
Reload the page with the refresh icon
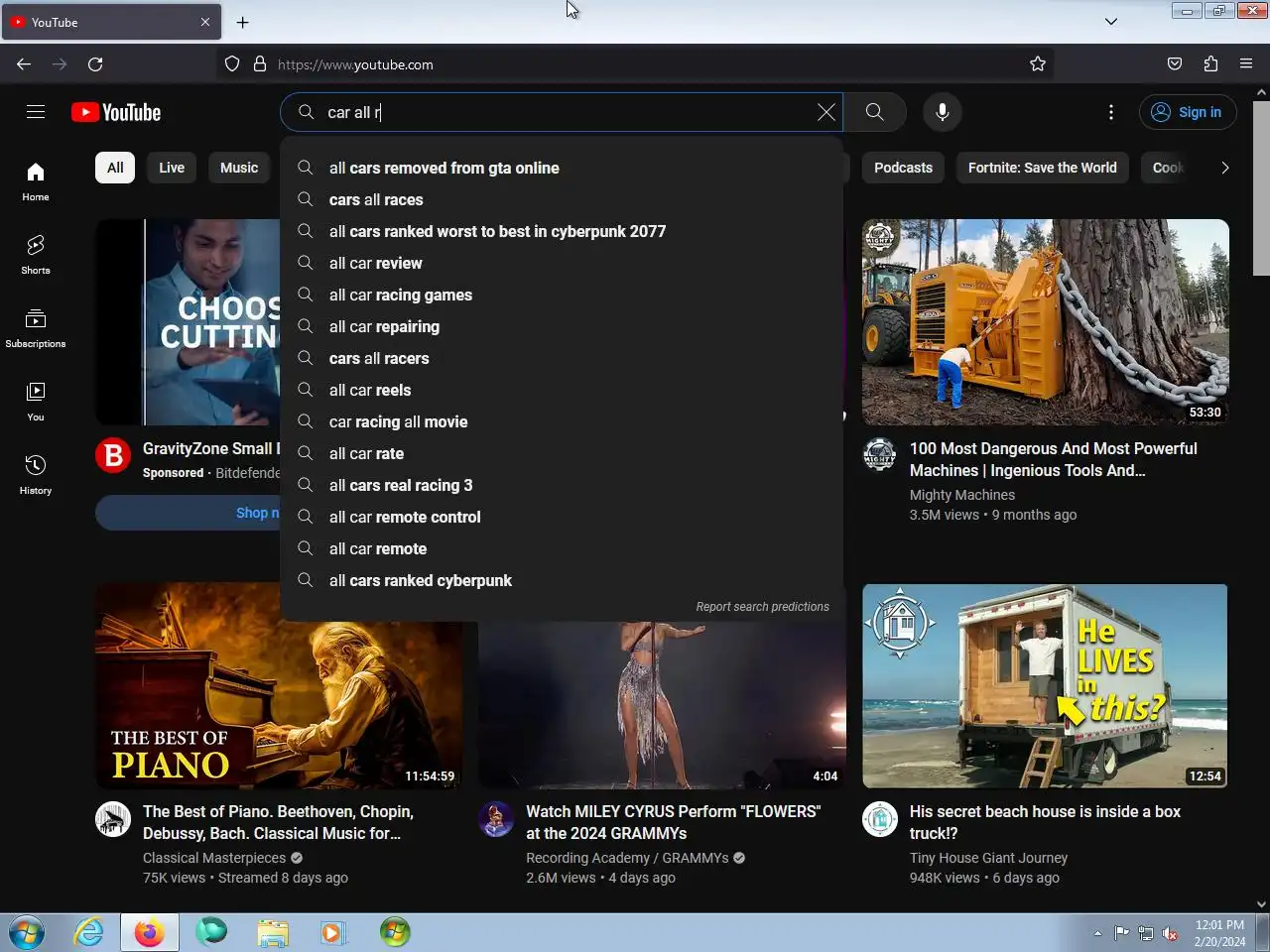[x=95, y=64]
